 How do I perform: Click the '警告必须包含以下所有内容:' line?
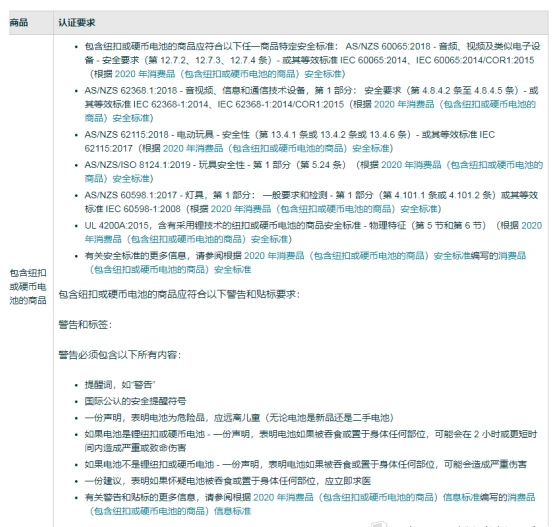point(119,355)
